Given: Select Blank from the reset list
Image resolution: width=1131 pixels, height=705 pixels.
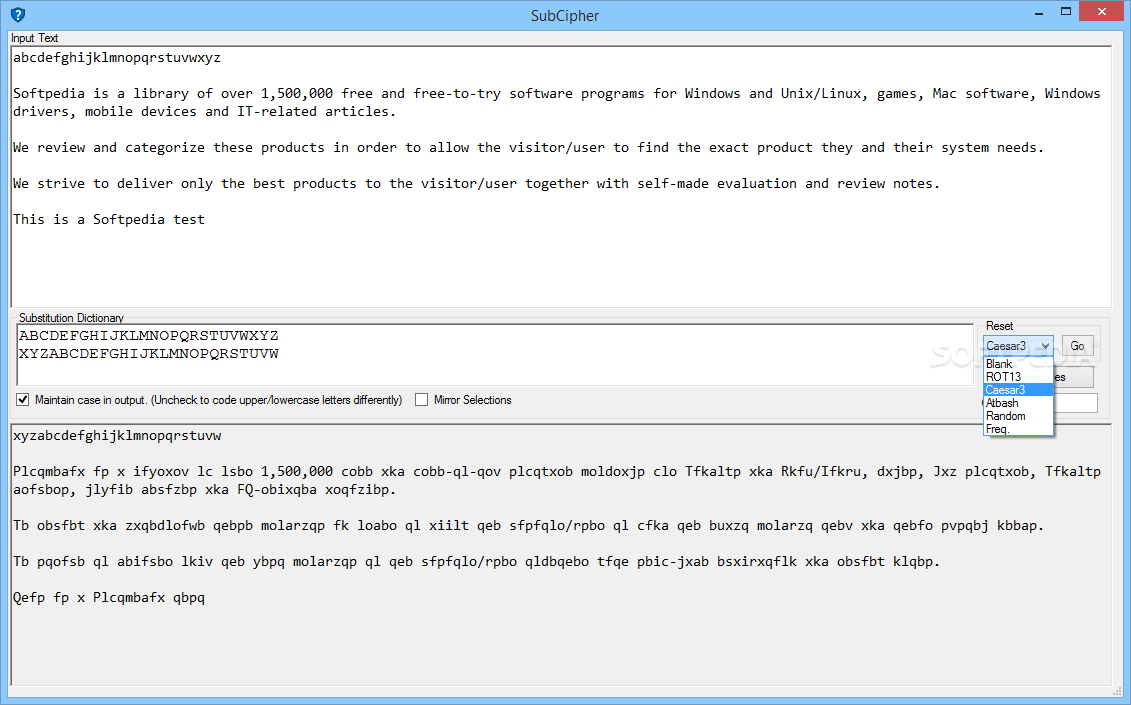Looking at the screenshot, I should pyautogui.click(x=1018, y=364).
